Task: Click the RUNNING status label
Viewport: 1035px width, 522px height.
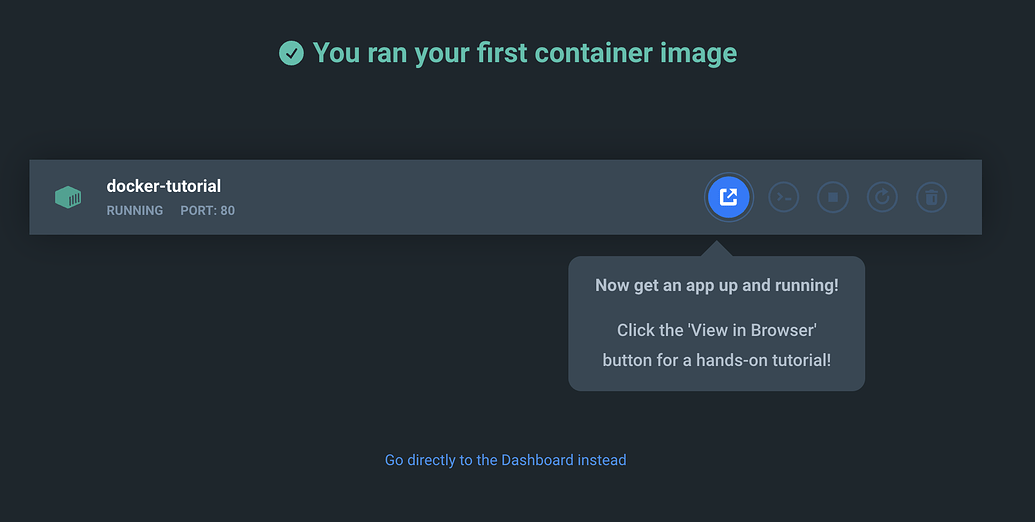Action: tap(135, 211)
